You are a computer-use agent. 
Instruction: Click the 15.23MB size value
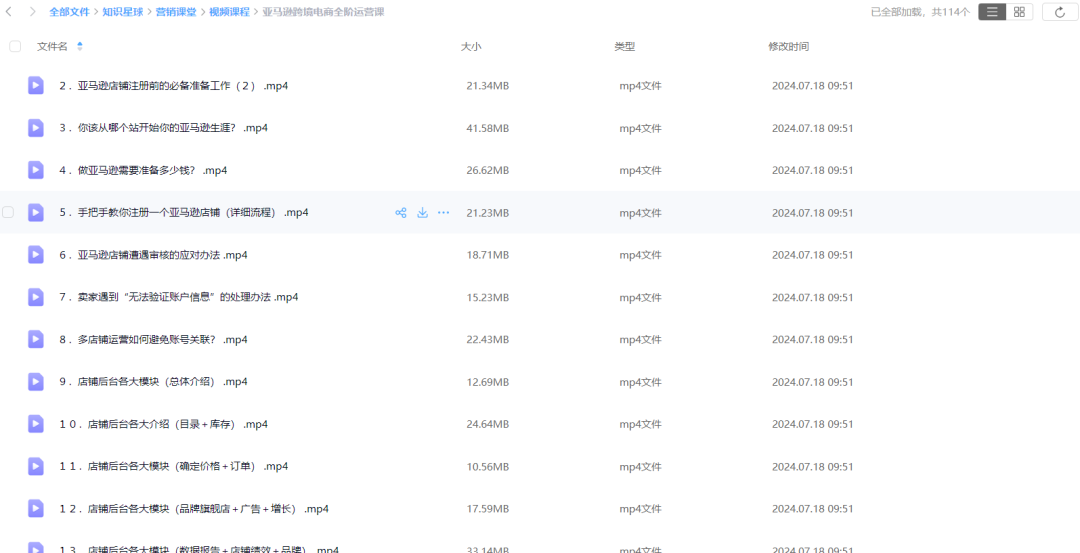coord(488,298)
